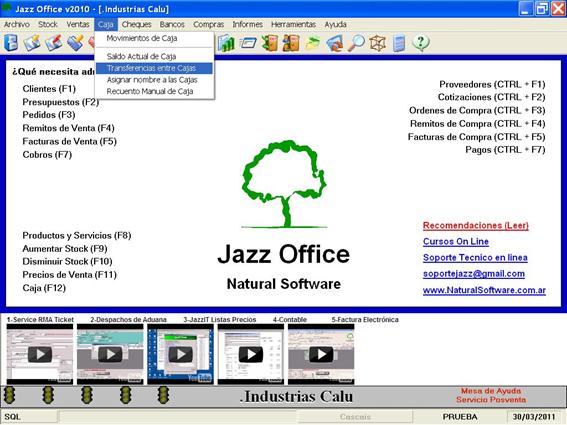
Task: Open the Cursos On Line link
Action: pos(456,241)
